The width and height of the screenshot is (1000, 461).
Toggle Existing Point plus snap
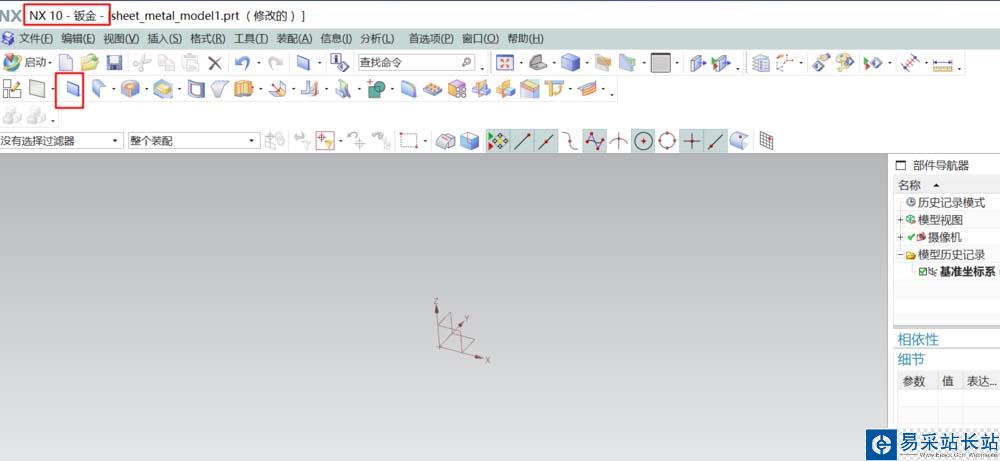691,140
